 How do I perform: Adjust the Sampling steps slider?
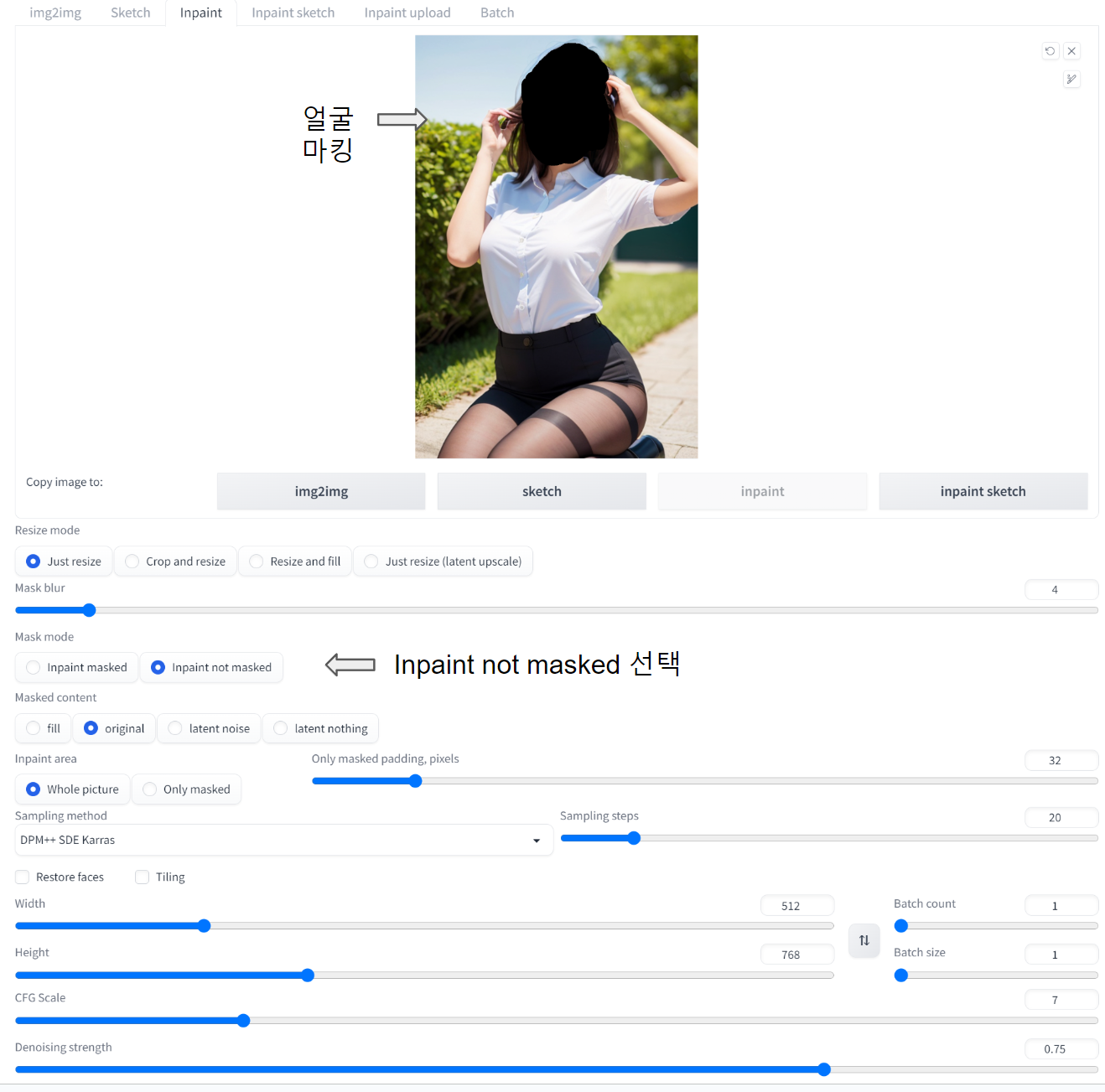point(829,838)
